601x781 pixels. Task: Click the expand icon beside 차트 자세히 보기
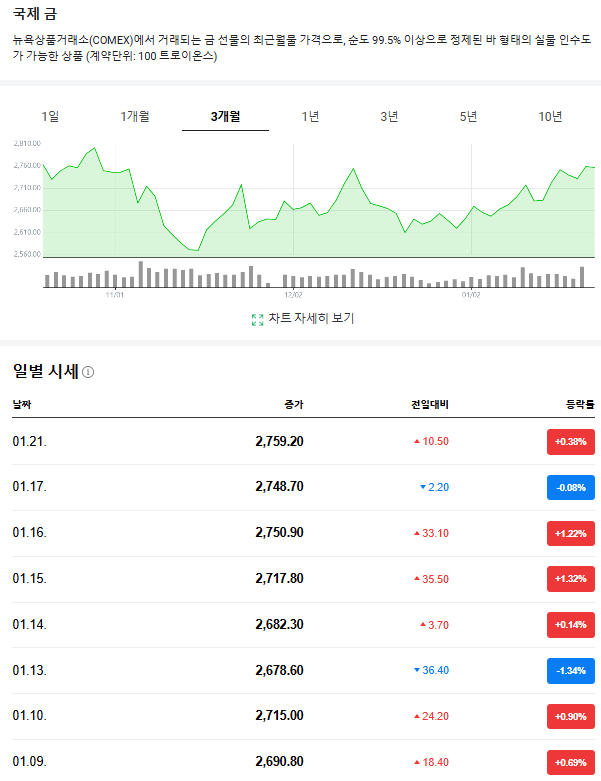click(257, 319)
